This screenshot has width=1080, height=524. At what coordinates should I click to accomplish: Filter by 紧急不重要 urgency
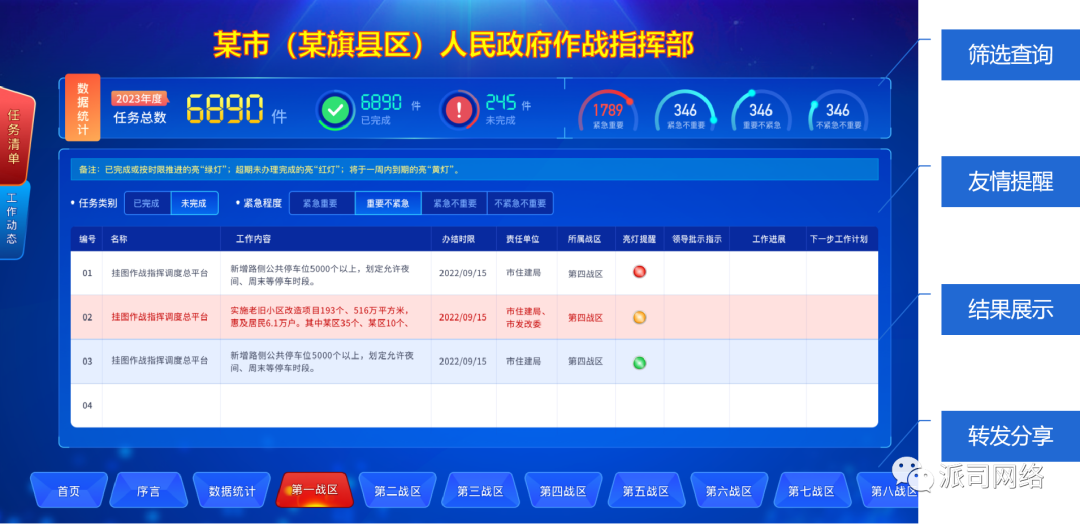(454, 203)
